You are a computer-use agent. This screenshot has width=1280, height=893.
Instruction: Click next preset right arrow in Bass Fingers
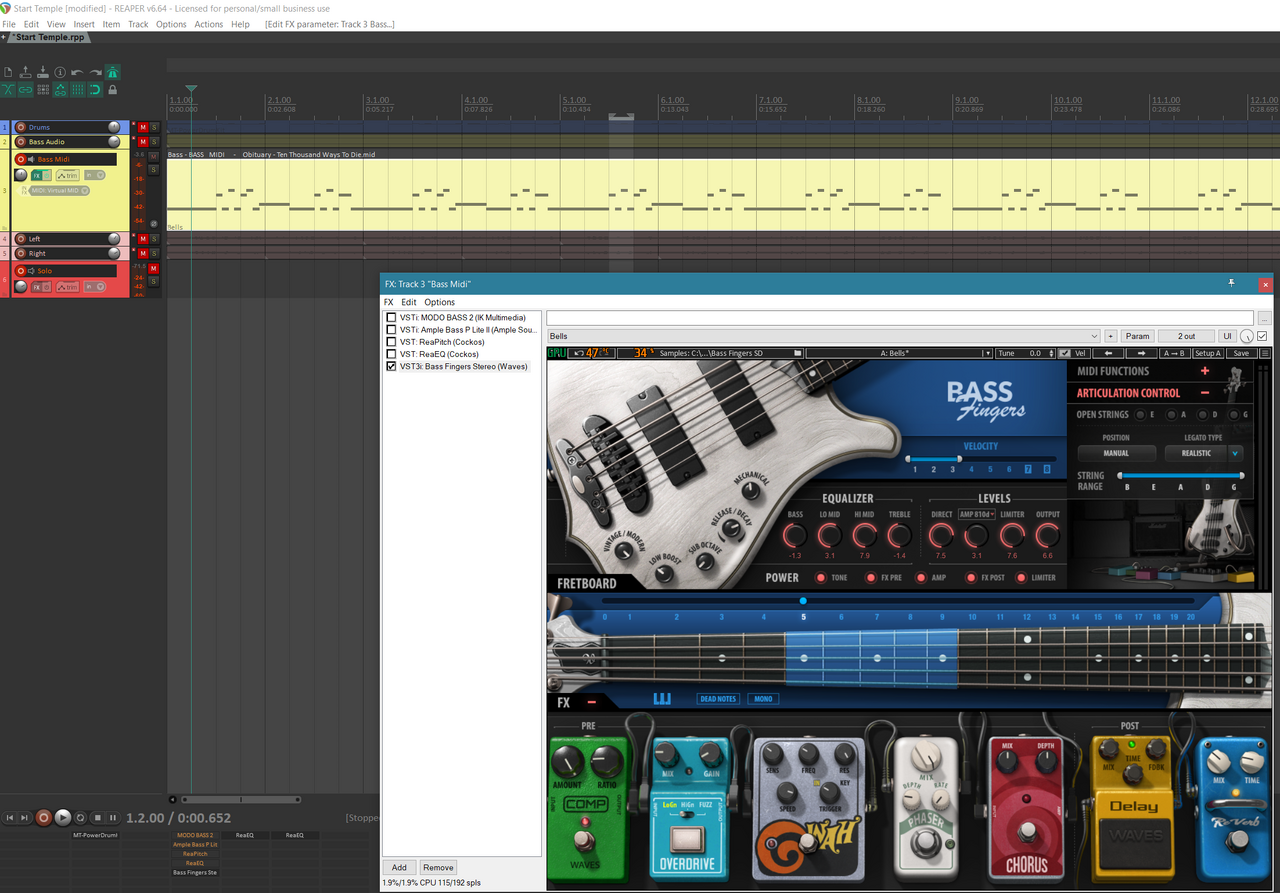pos(1142,353)
